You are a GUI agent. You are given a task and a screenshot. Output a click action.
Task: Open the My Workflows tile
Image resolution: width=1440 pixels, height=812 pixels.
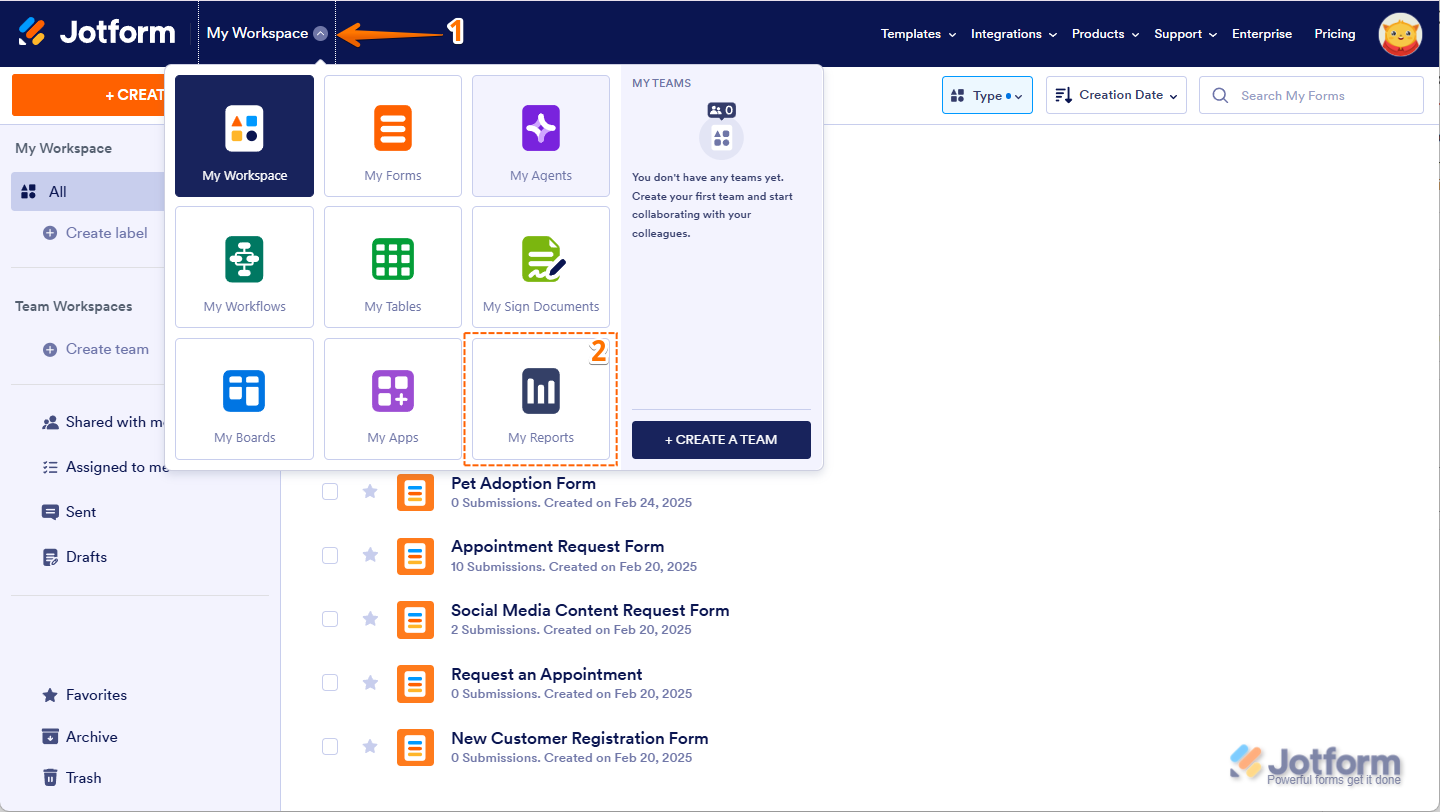click(244, 267)
